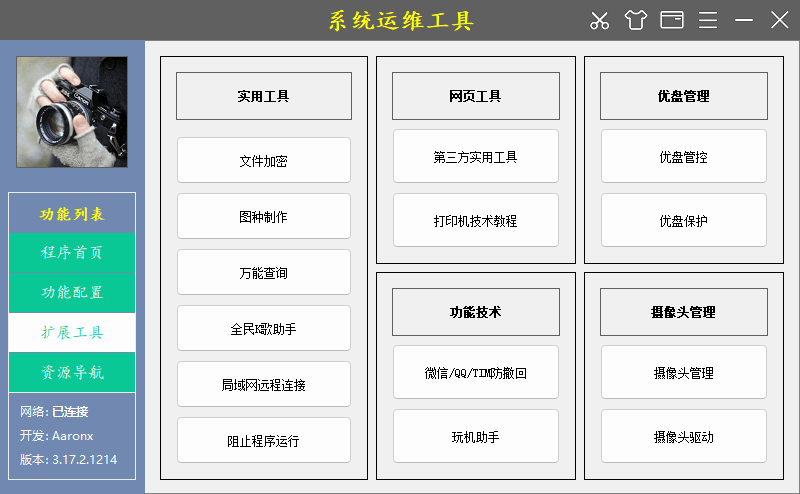Click 微信/QQ/TIM防撤回 button
Image resolution: width=800 pixels, height=494 pixels.
pyautogui.click(x=475, y=373)
